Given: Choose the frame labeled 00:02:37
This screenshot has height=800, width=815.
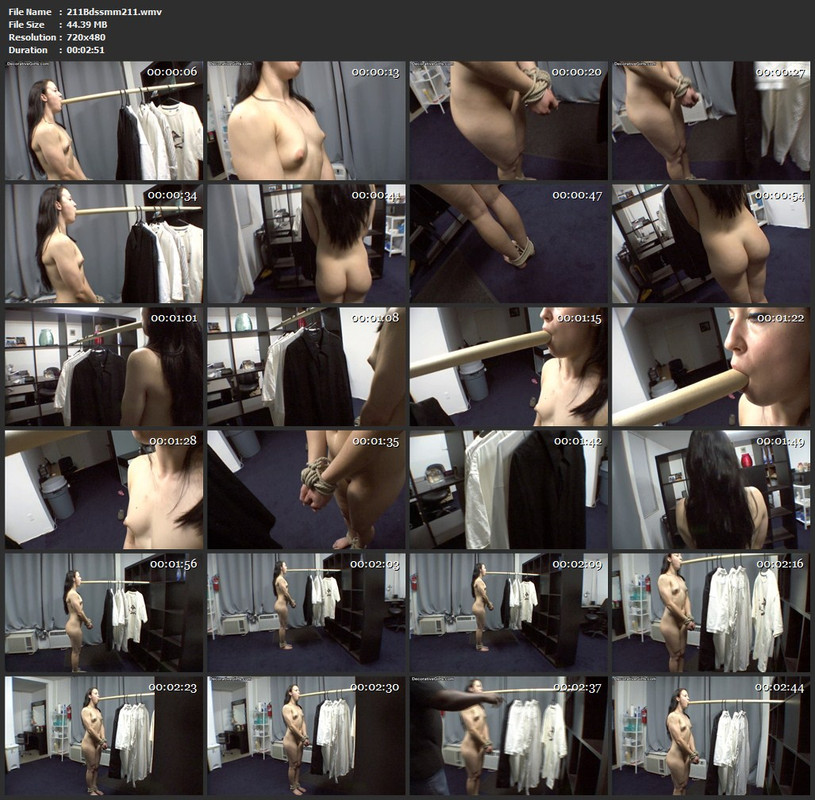Looking at the screenshot, I should tap(508, 736).
